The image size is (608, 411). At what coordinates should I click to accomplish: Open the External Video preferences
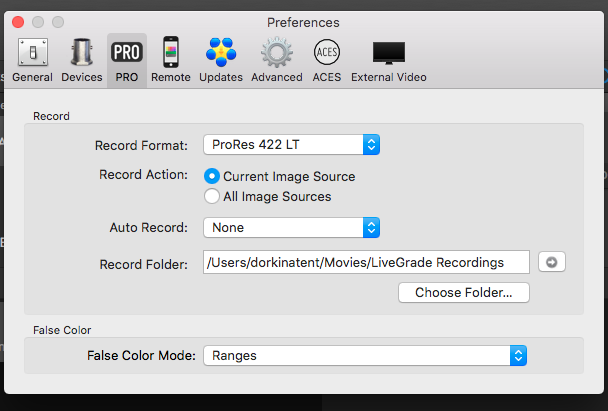tap(389, 59)
